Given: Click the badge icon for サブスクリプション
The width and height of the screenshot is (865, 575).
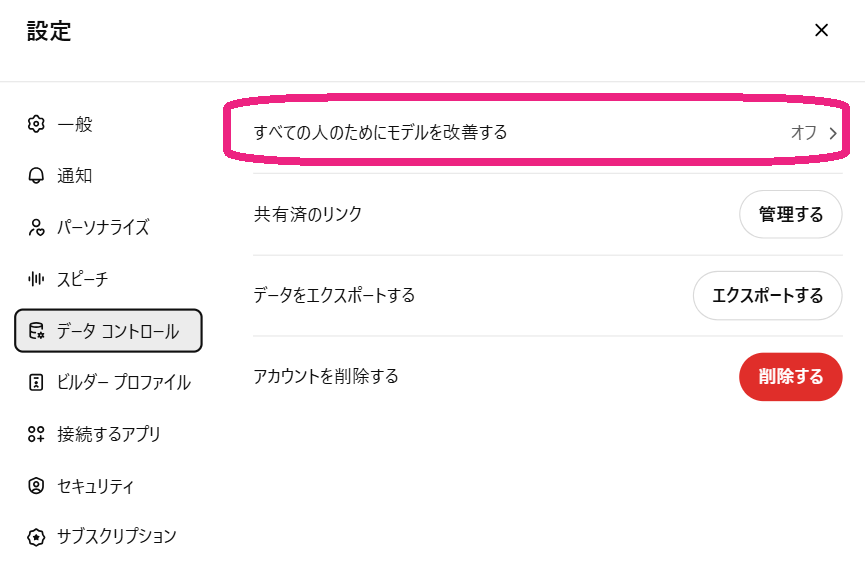Looking at the screenshot, I should 36,537.
